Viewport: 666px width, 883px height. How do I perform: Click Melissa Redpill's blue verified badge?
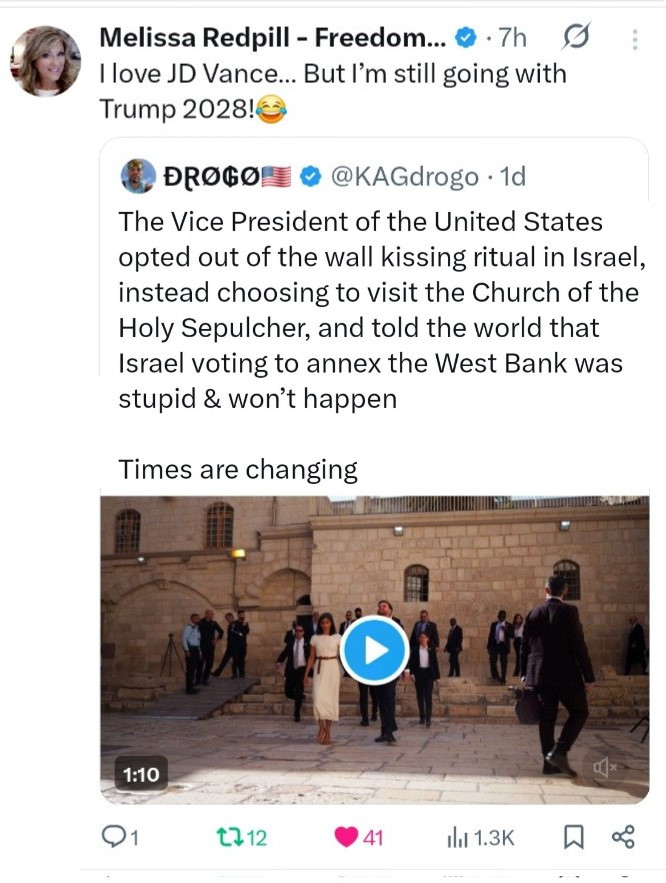point(465,39)
